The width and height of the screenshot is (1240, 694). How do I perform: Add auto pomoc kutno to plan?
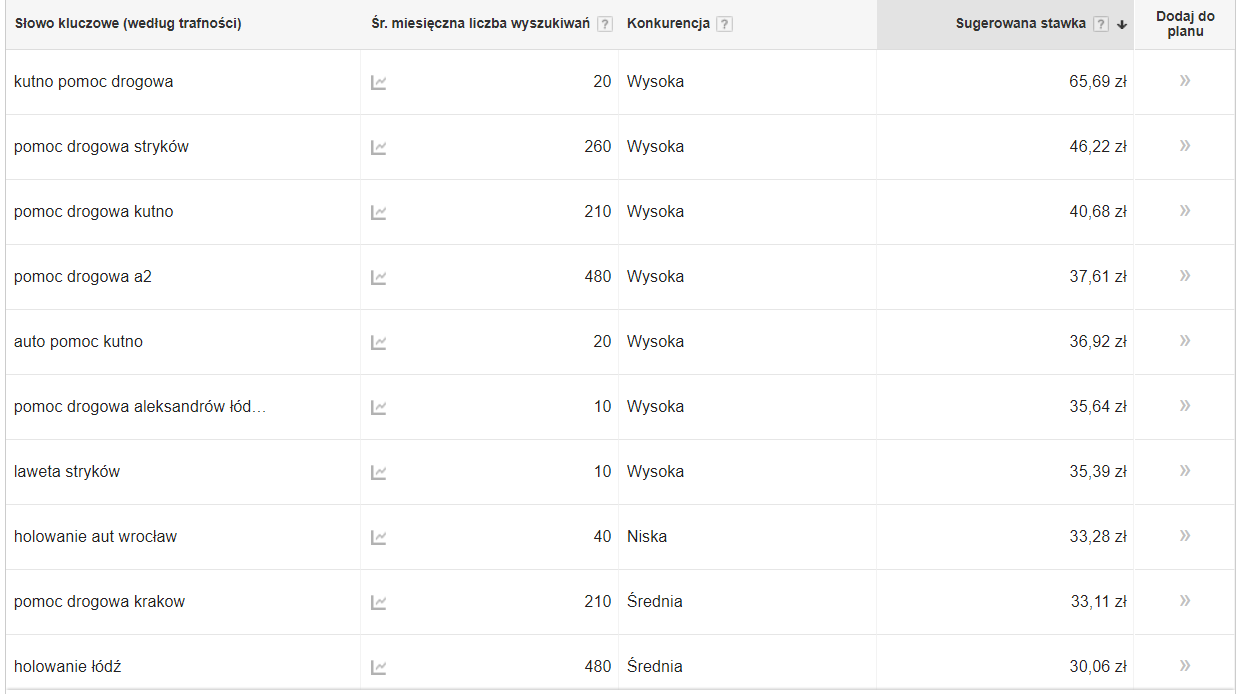pos(1185,341)
